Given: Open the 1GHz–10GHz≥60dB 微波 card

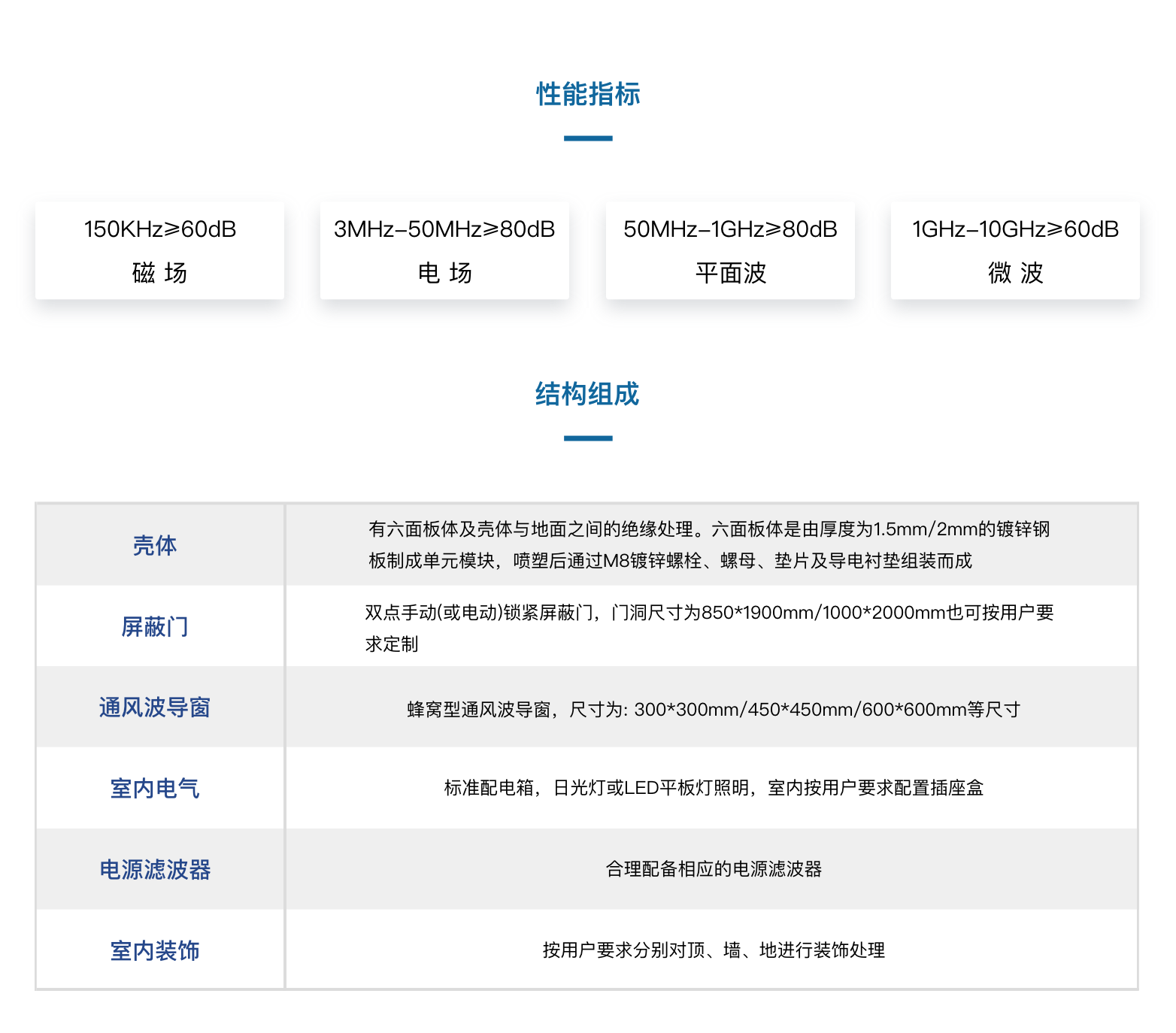Looking at the screenshot, I should 1015,250.
